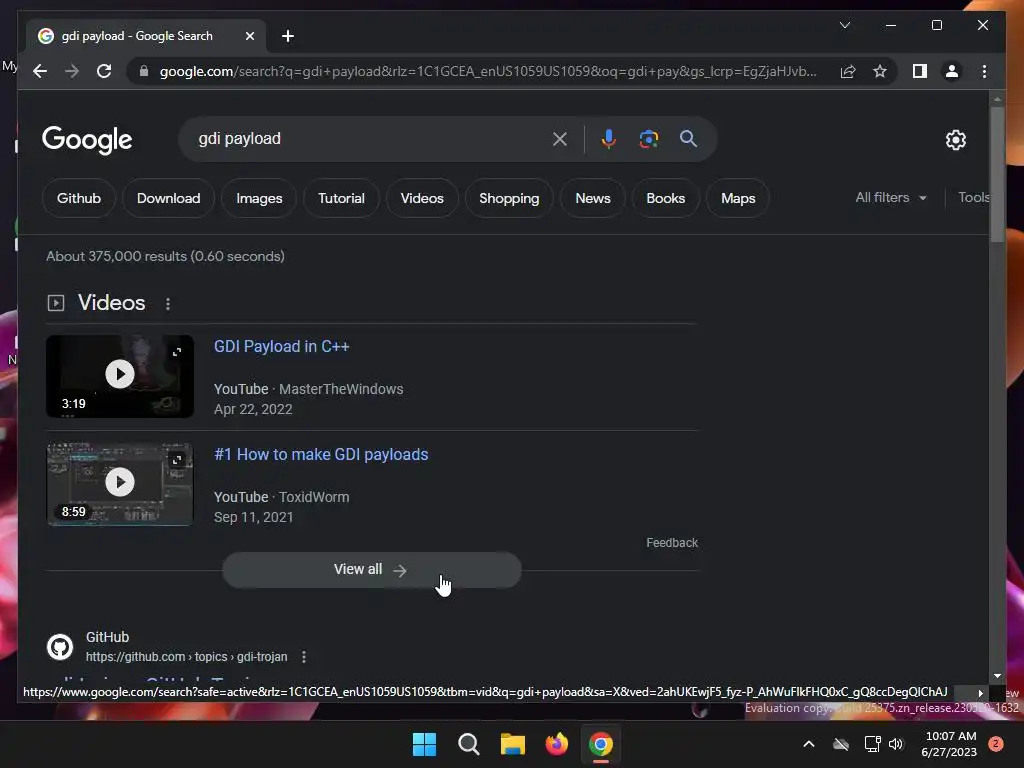Start voice search with the microphone
Image resolution: width=1024 pixels, height=768 pixels.
608,138
